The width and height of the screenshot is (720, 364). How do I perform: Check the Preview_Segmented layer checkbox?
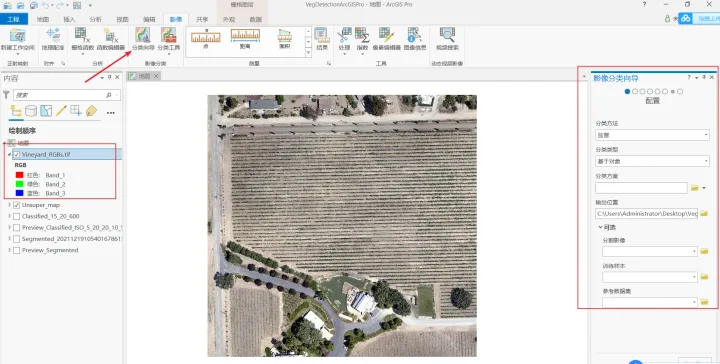coord(17,250)
